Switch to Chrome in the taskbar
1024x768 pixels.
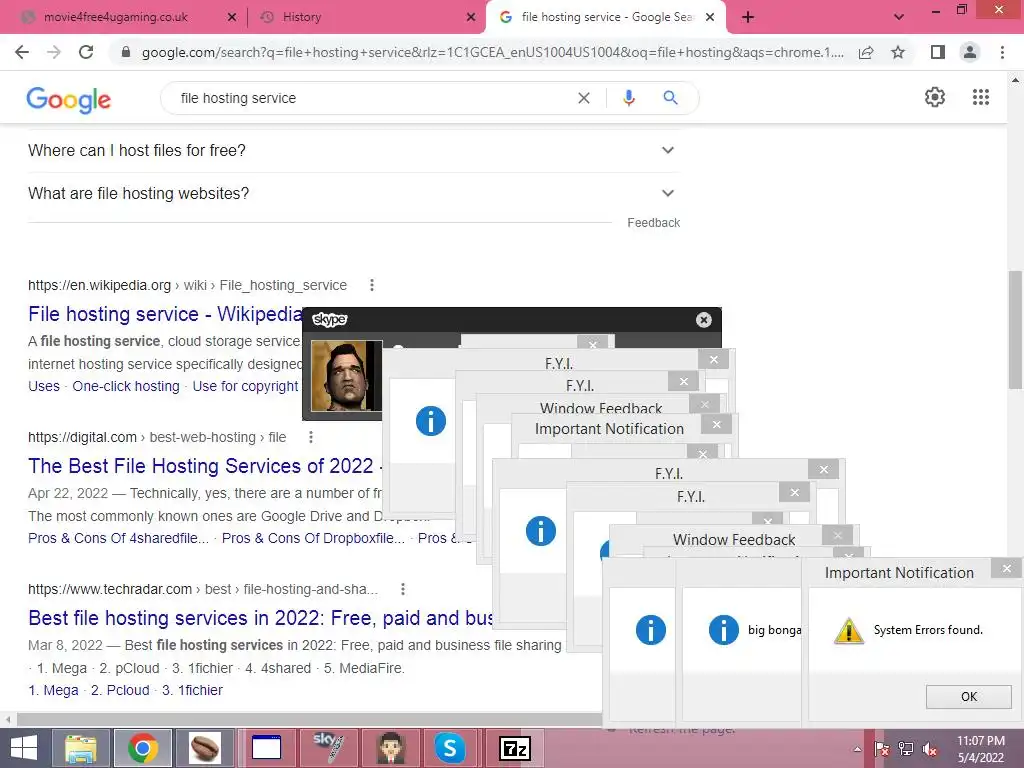tap(143, 748)
